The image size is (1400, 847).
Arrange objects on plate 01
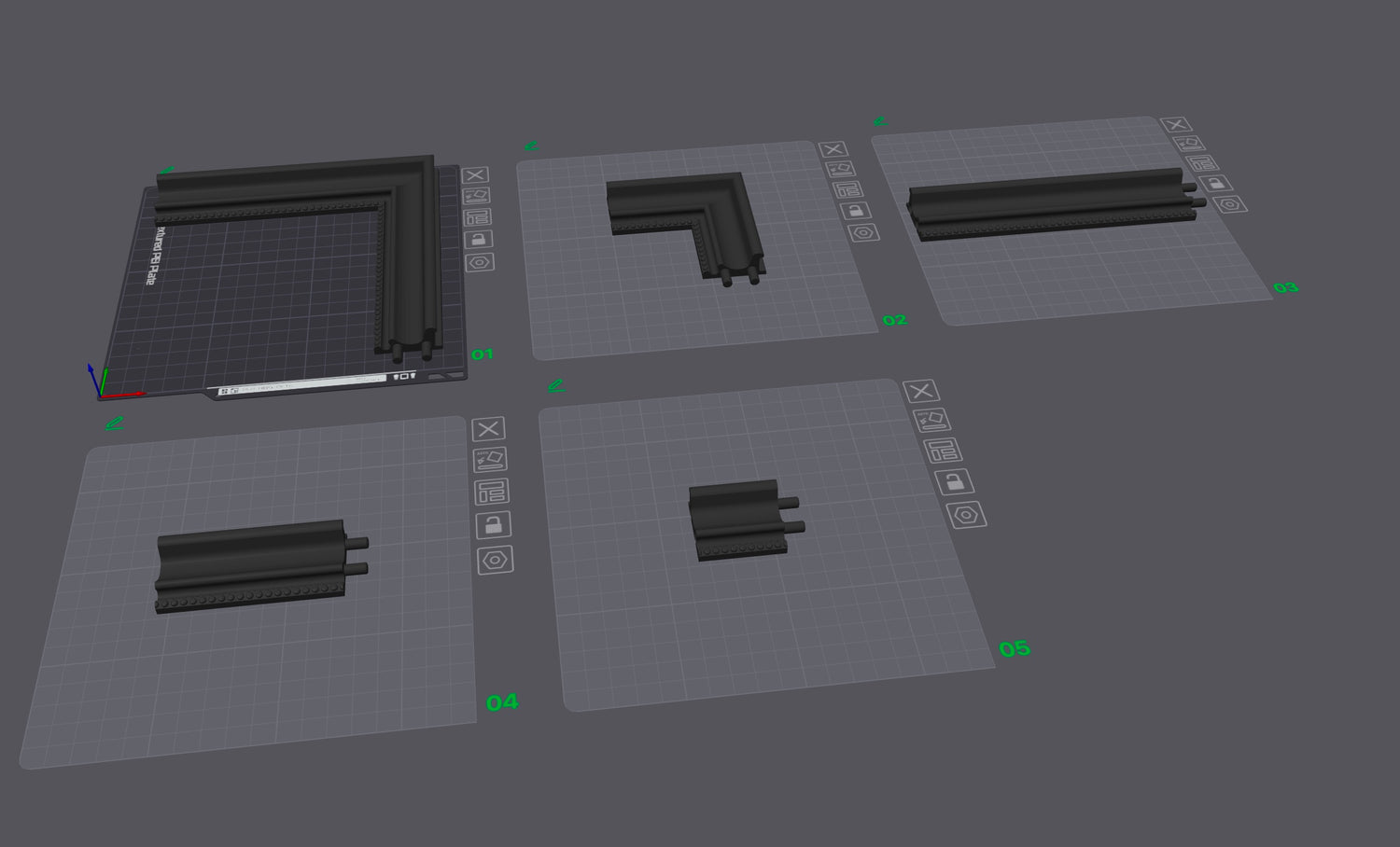(477, 217)
